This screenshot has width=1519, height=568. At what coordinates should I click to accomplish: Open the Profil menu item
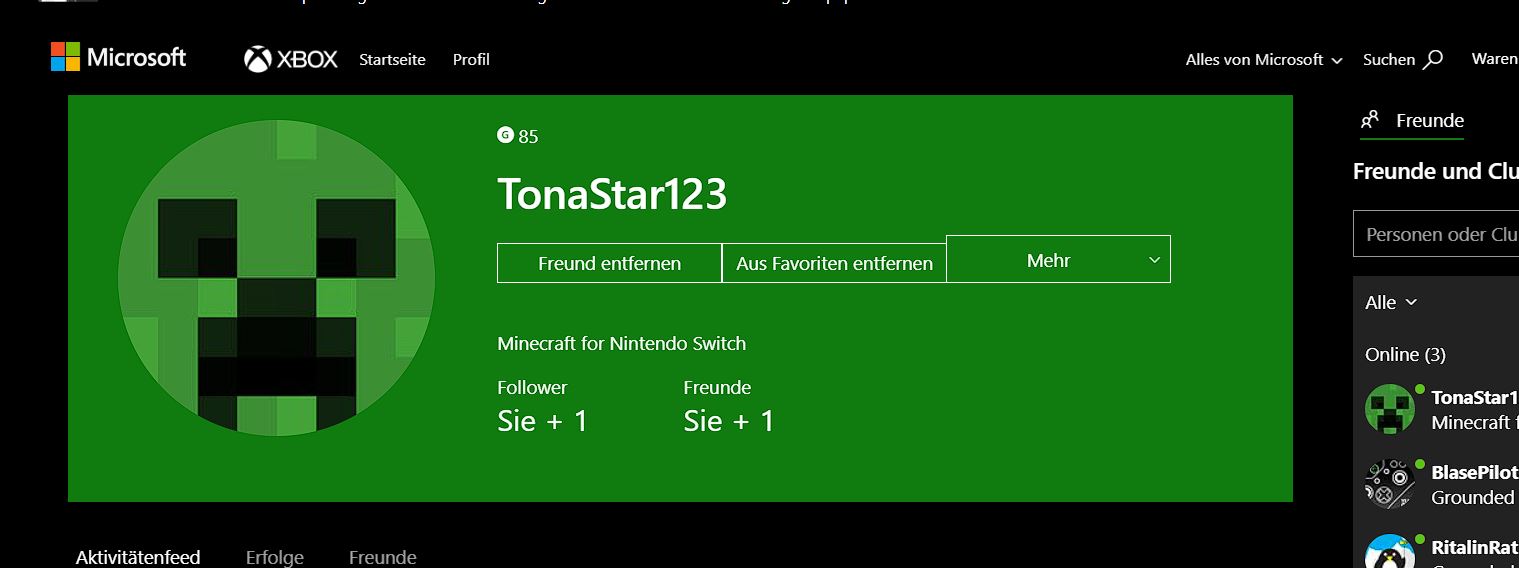[x=471, y=60]
